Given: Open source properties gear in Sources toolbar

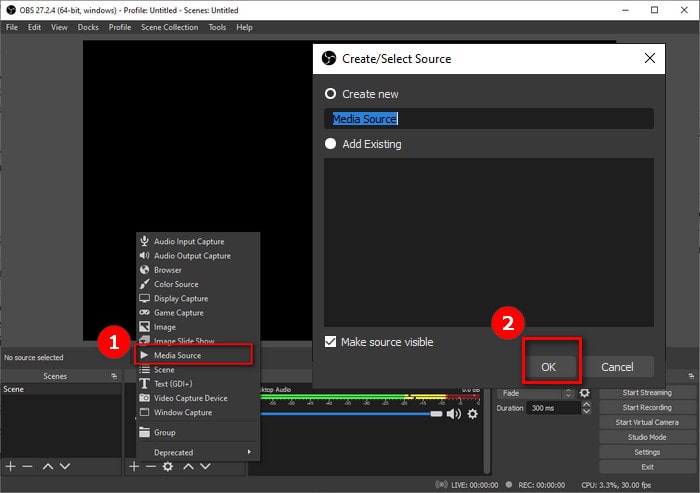Looking at the screenshot, I should [x=168, y=467].
